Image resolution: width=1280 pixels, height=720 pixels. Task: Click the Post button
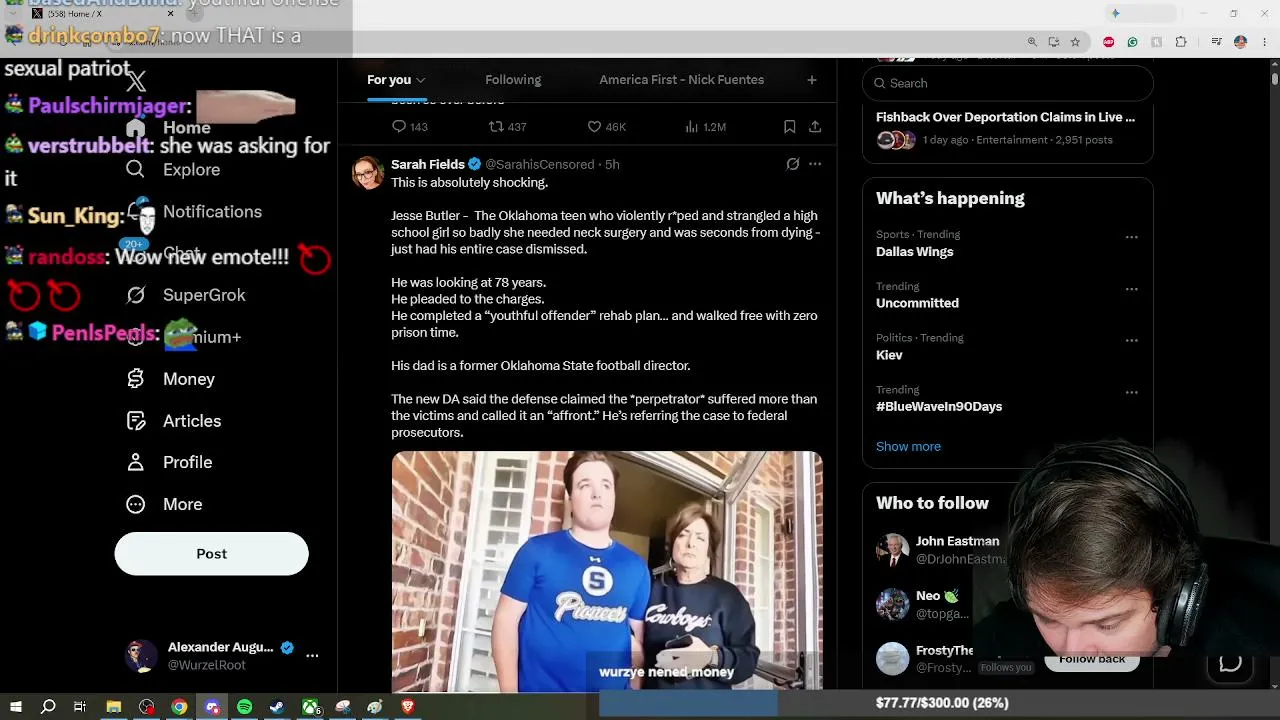pos(211,554)
